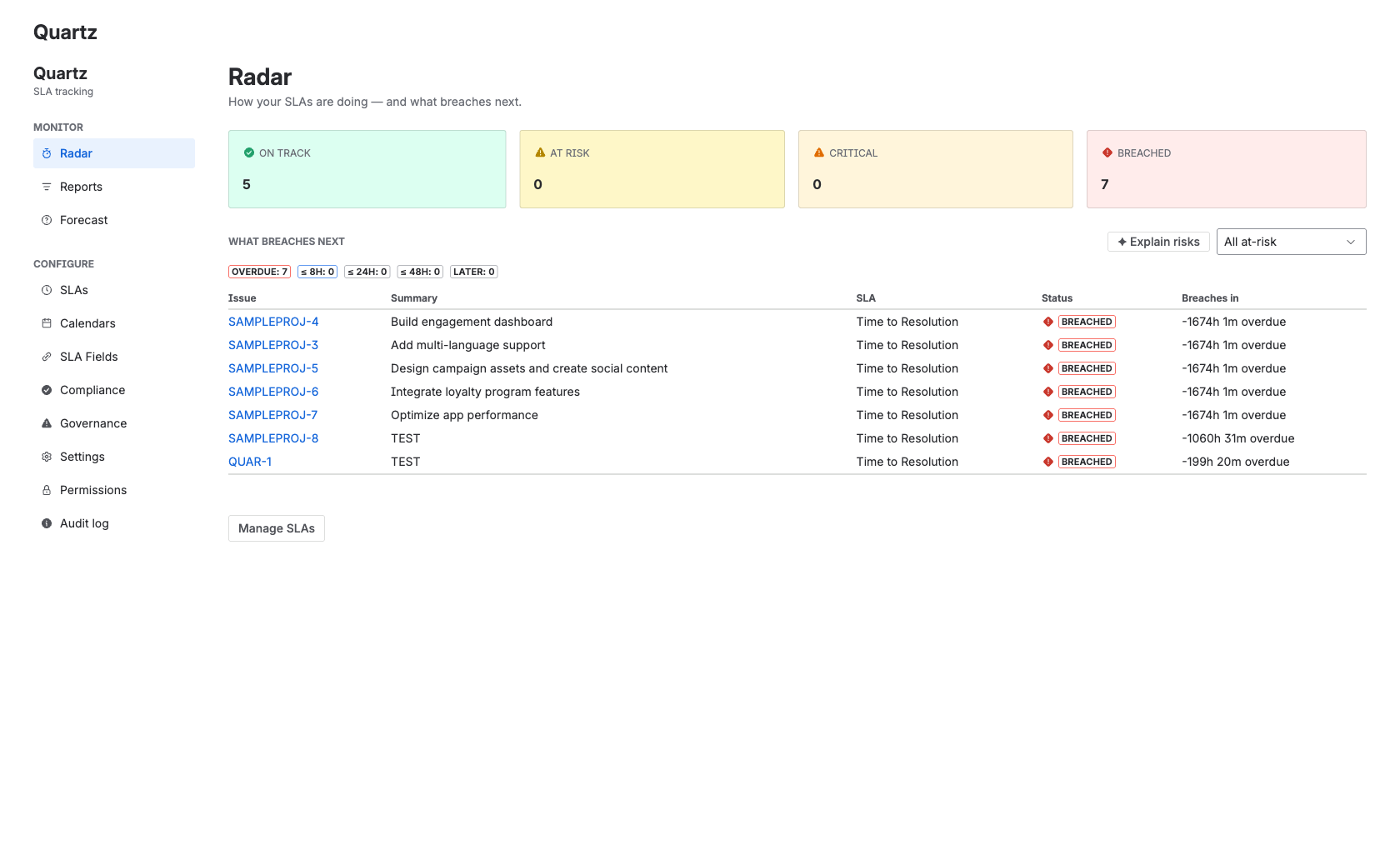Go to Compliance page
Screen dimensions: 1400x860
(x=114, y=390)
